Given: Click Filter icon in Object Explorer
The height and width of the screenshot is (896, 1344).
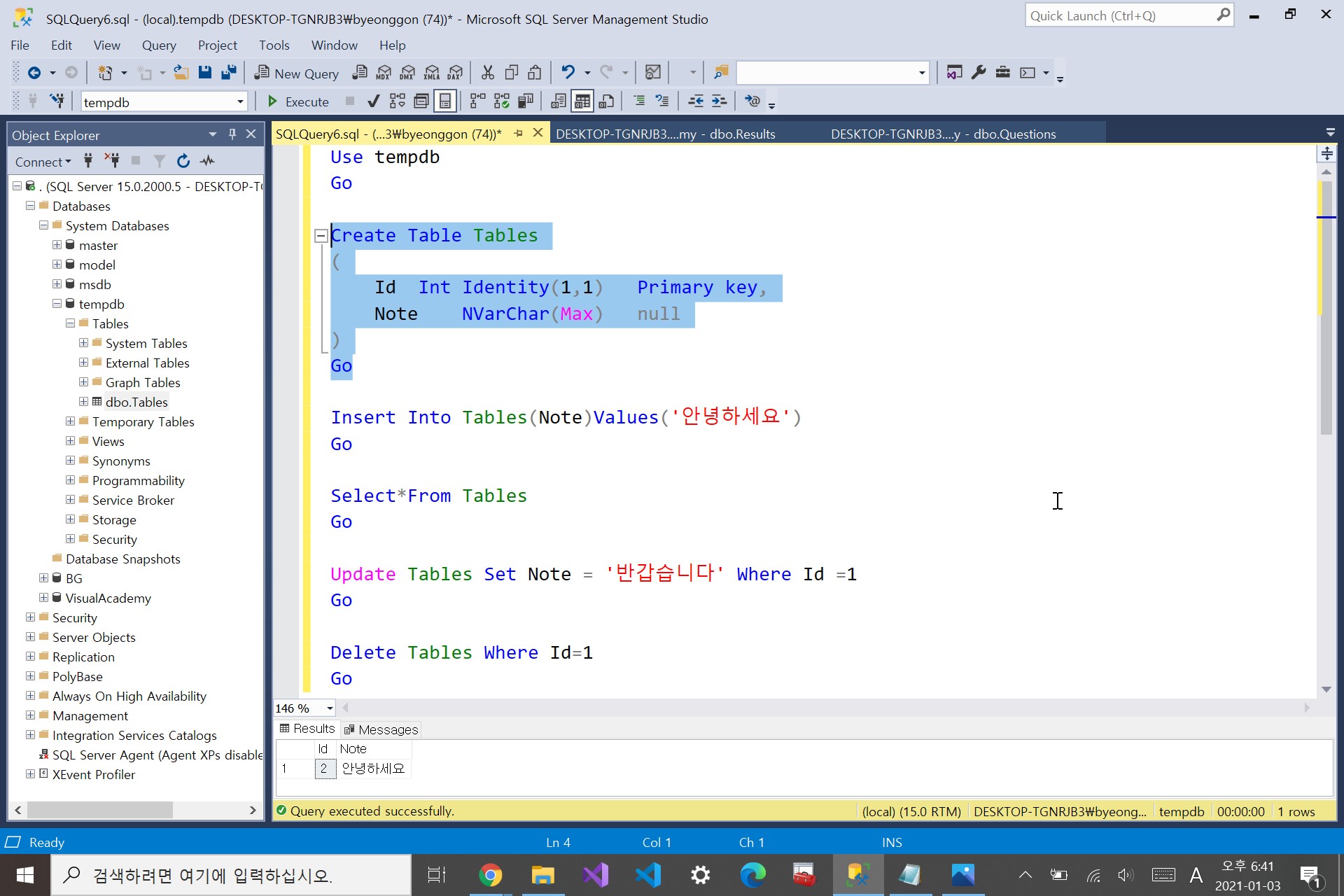Looking at the screenshot, I should click(x=160, y=161).
